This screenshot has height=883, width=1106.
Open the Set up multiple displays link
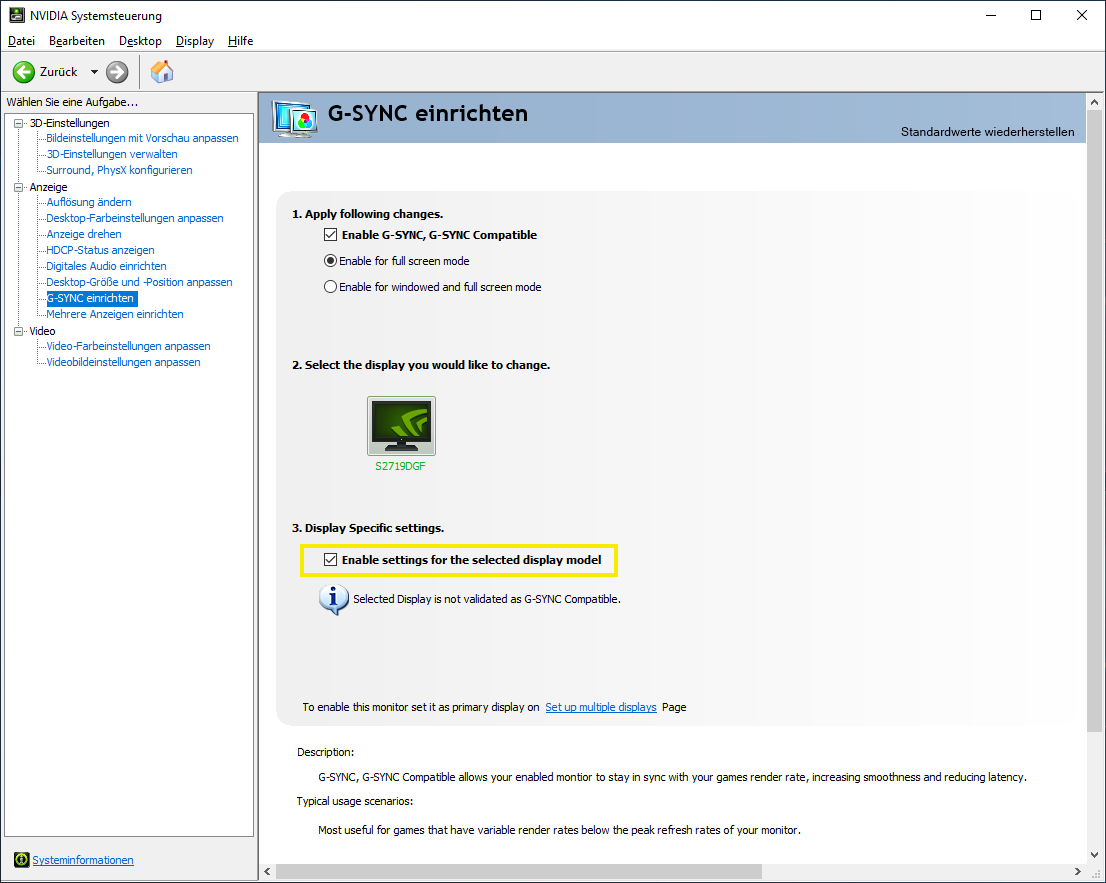point(601,707)
